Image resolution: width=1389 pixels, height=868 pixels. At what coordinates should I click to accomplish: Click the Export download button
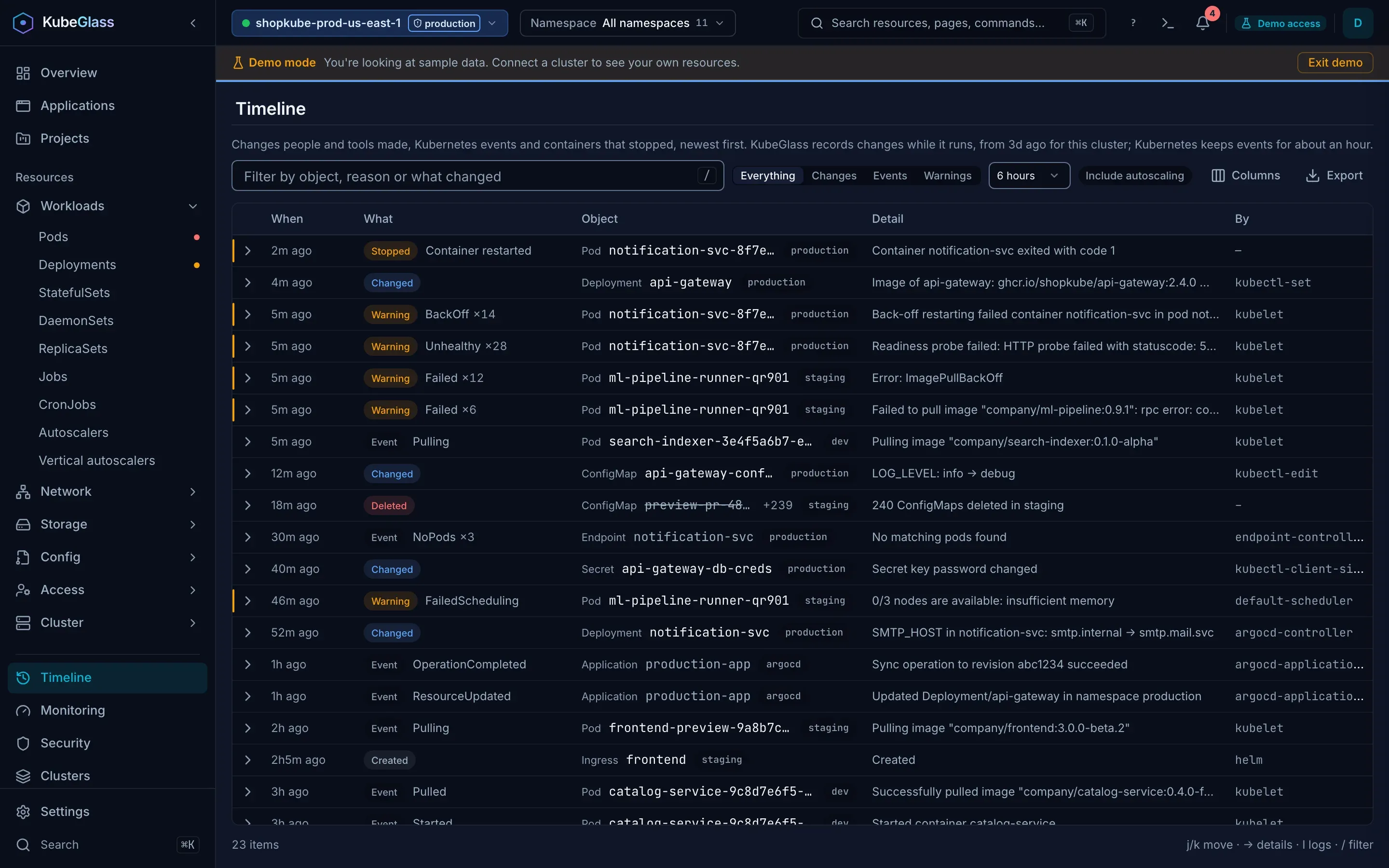pyautogui.click(x=1335, y=176)
